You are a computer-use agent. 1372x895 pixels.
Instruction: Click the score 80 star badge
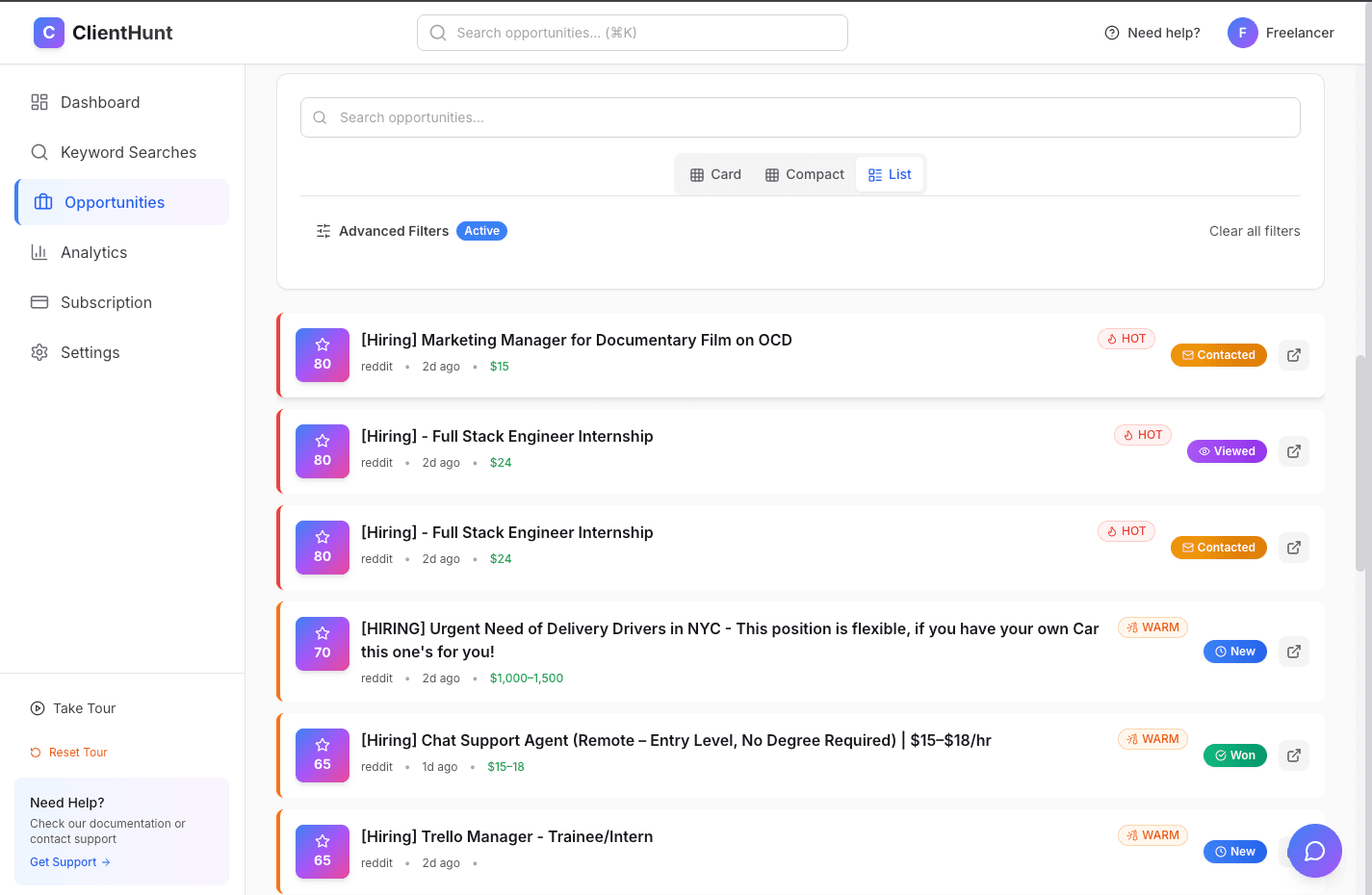322,354
